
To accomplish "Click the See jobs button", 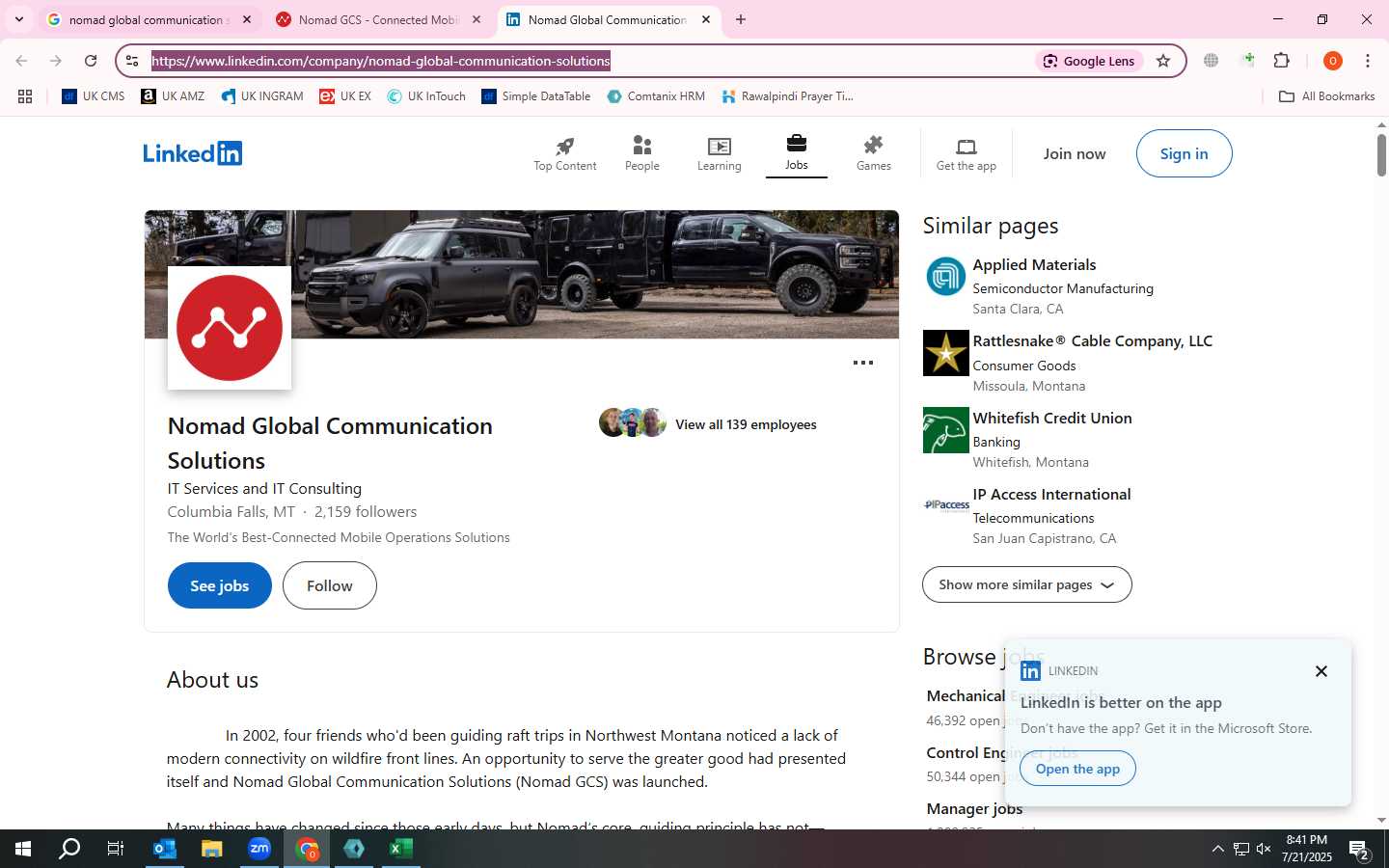I will pos(220,585).
